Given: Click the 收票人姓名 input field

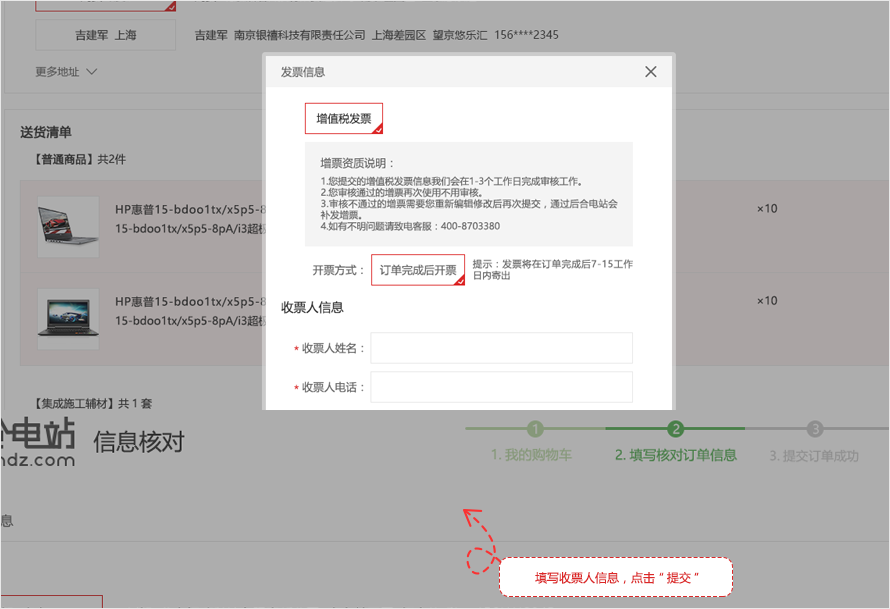Looking at the screenshot, I should tap(501, 348).
